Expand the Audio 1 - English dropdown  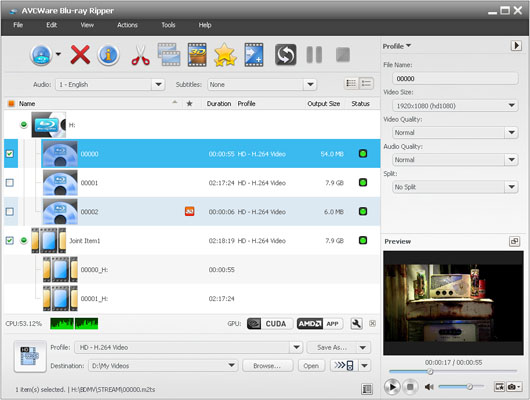click(110, 85)
